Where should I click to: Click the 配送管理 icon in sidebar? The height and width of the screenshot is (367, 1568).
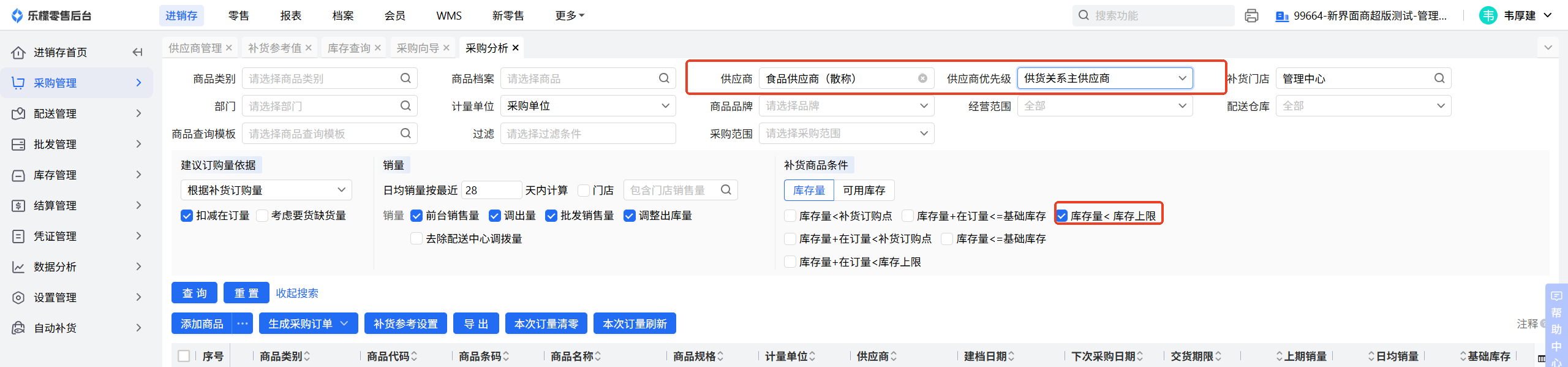18,113
